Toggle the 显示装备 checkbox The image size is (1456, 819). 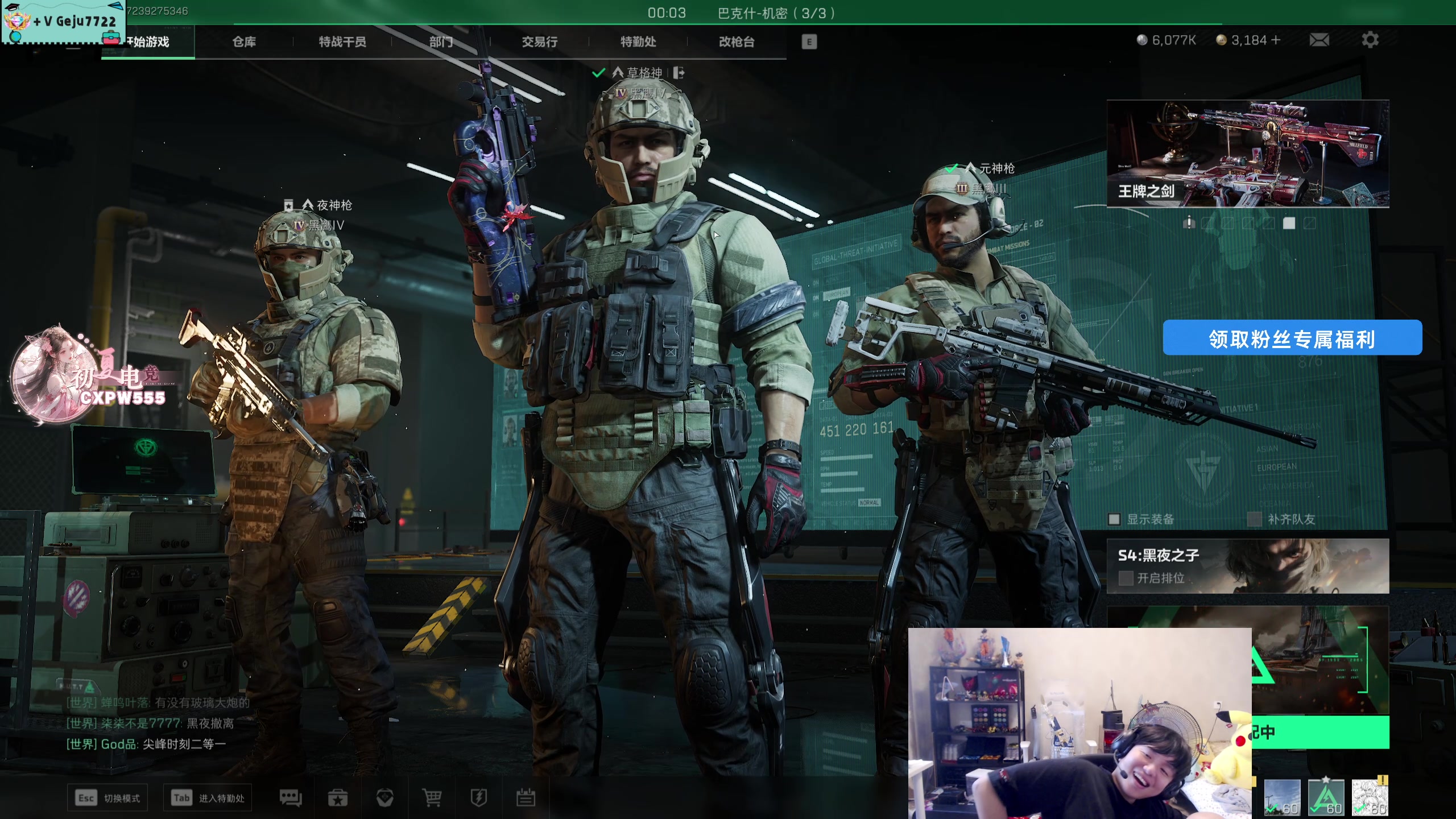(x=1114, y=519)
